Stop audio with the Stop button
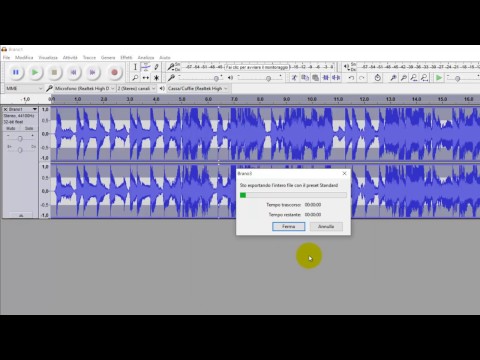Viewport: 480px width, 360px height. [x=54, y=72]
